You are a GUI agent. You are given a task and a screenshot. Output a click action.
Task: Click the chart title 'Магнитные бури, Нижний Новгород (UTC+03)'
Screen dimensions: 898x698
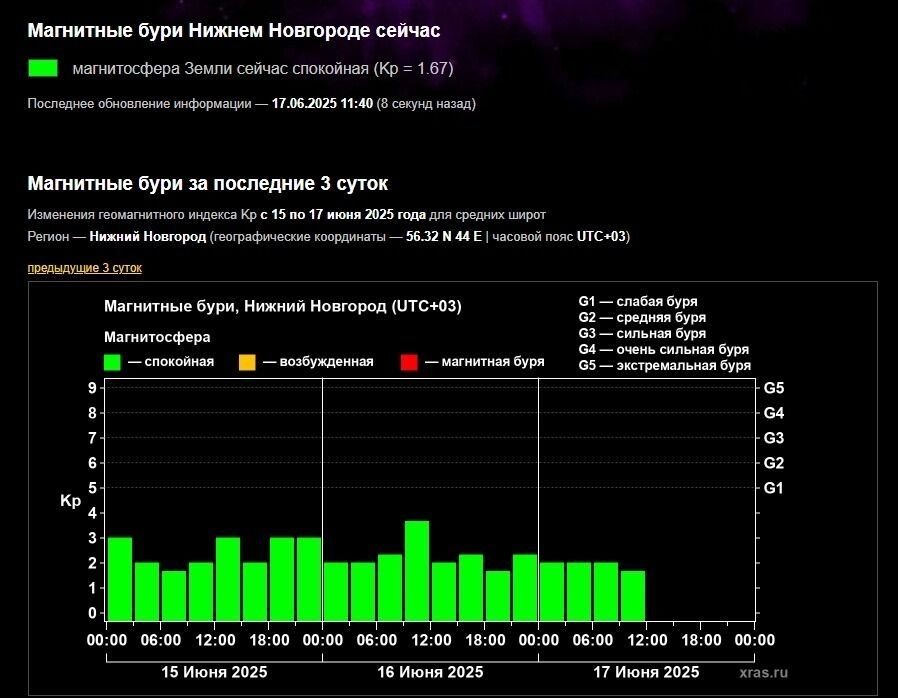283,306
